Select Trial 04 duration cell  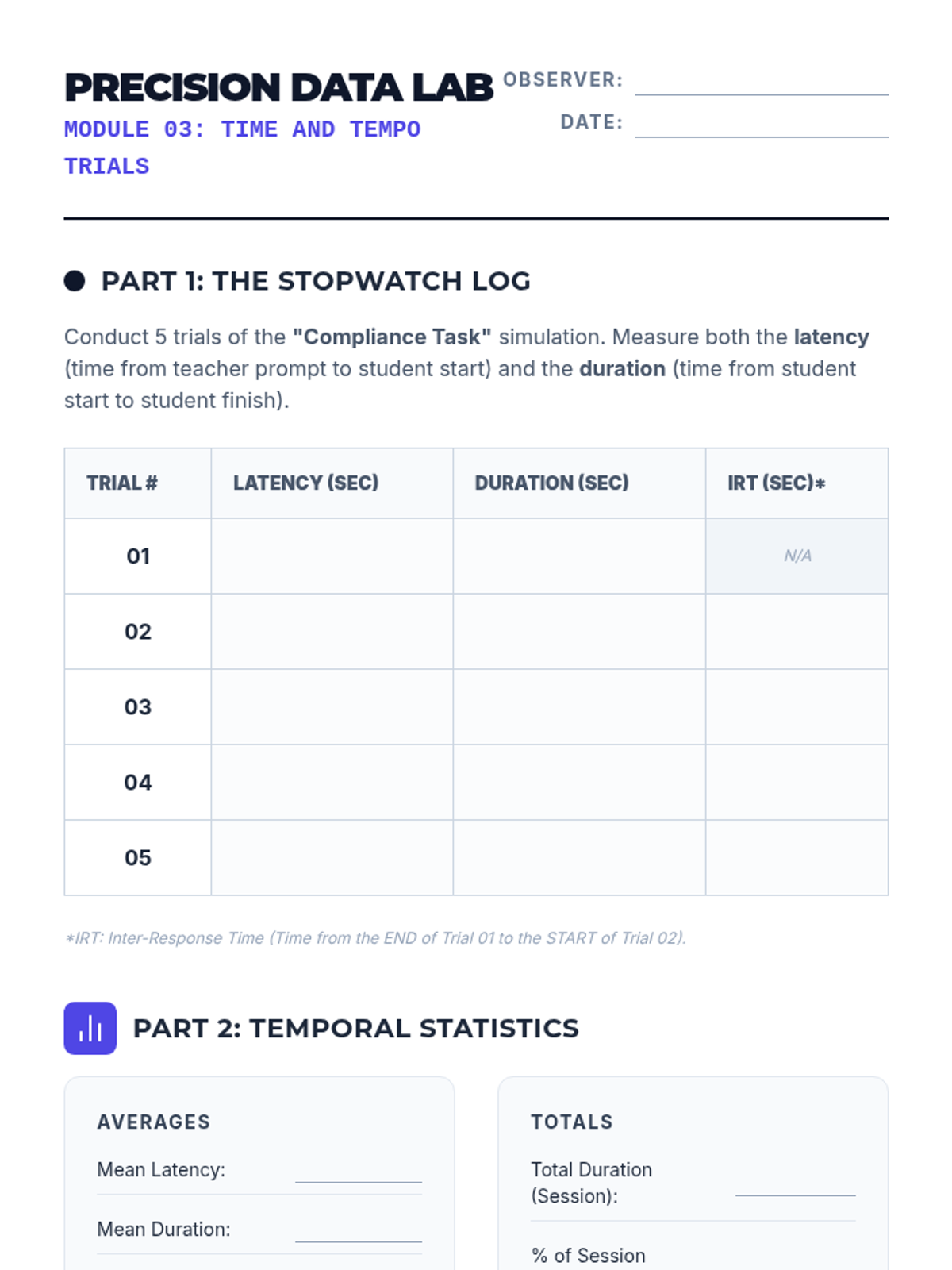579,782
